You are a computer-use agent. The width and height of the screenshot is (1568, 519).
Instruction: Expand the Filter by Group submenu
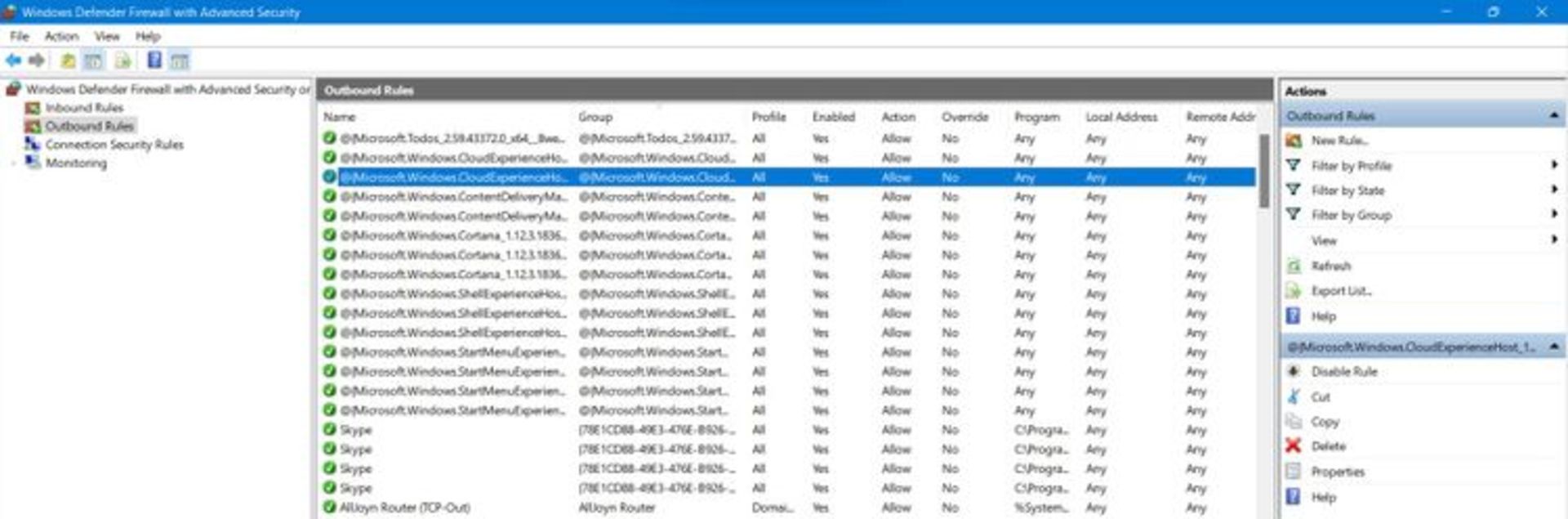point(1553,214)
